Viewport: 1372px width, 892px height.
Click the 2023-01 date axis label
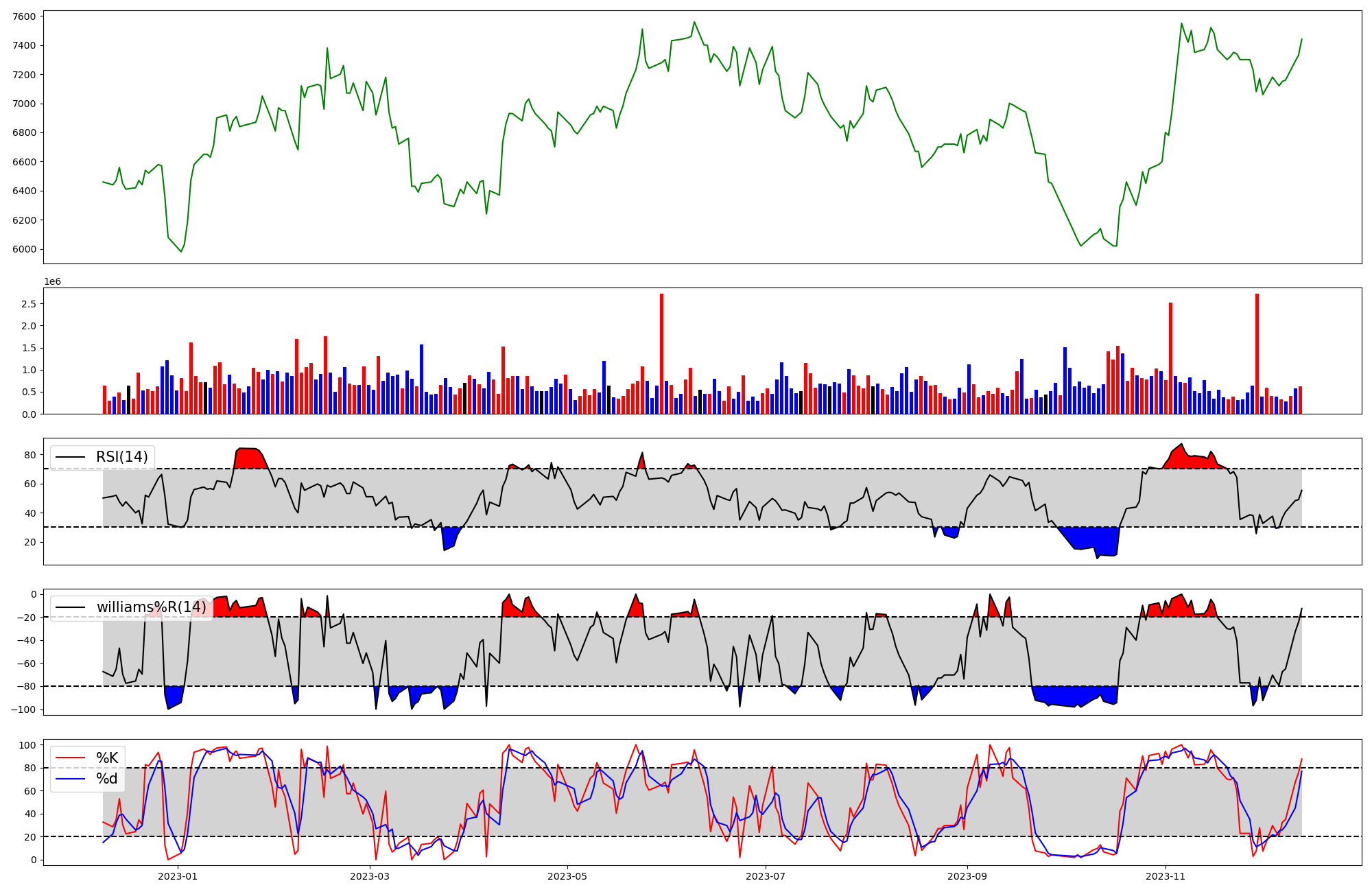click(x=178, y=876)
